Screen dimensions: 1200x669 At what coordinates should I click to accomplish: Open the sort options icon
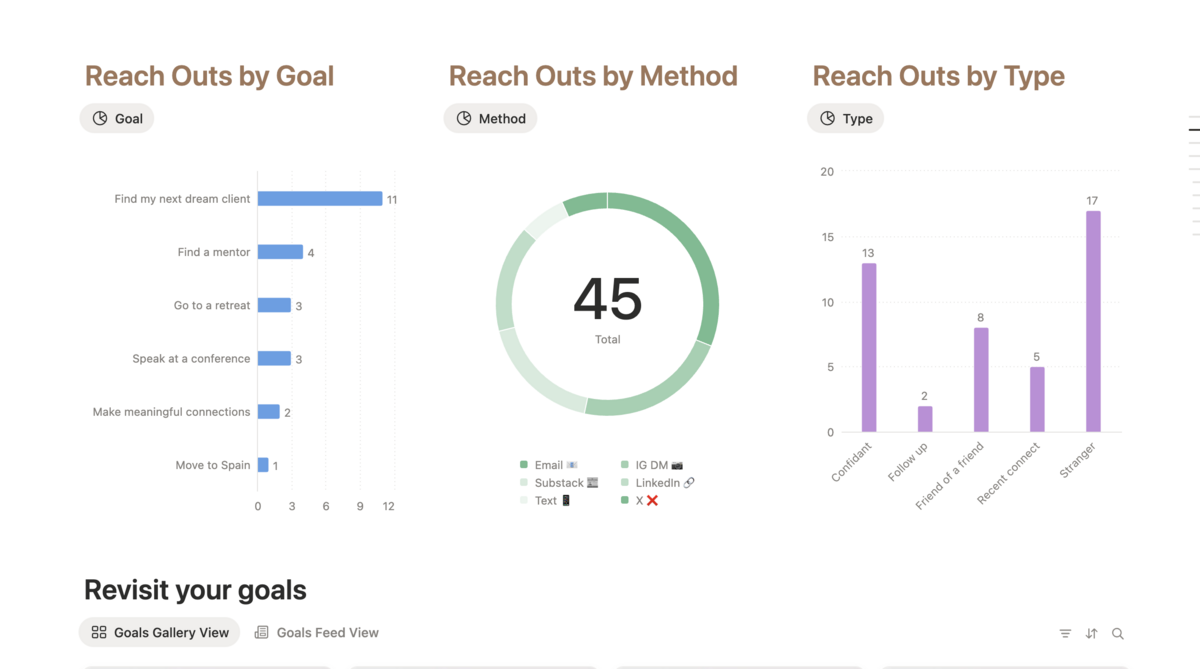(x=1091, y=633)
